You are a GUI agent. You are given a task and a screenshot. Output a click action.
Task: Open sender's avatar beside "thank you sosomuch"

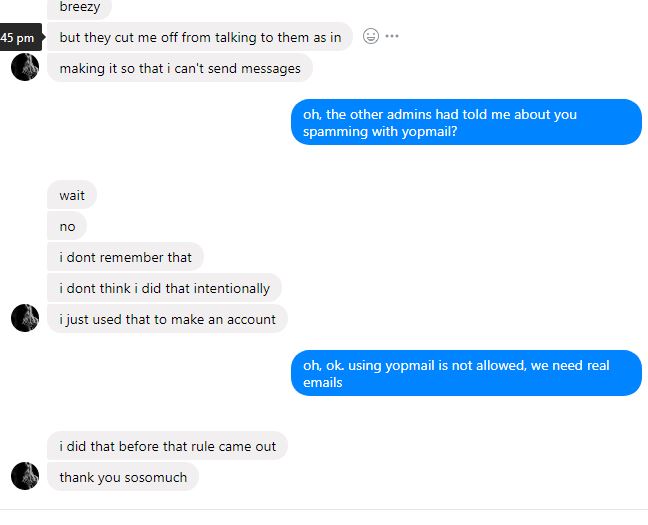pos(25,476)
